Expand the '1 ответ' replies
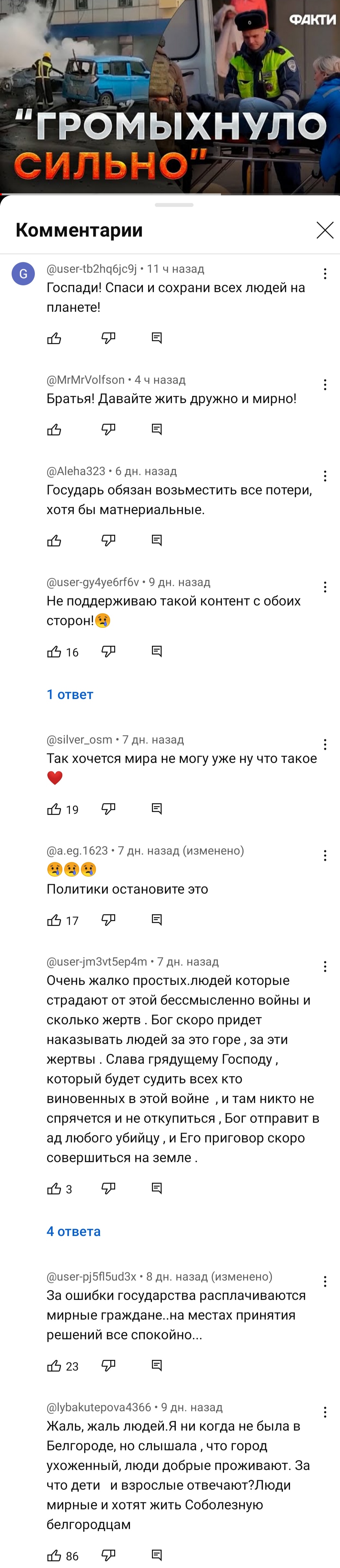The image size is (340, 1568). coord(70,694)
